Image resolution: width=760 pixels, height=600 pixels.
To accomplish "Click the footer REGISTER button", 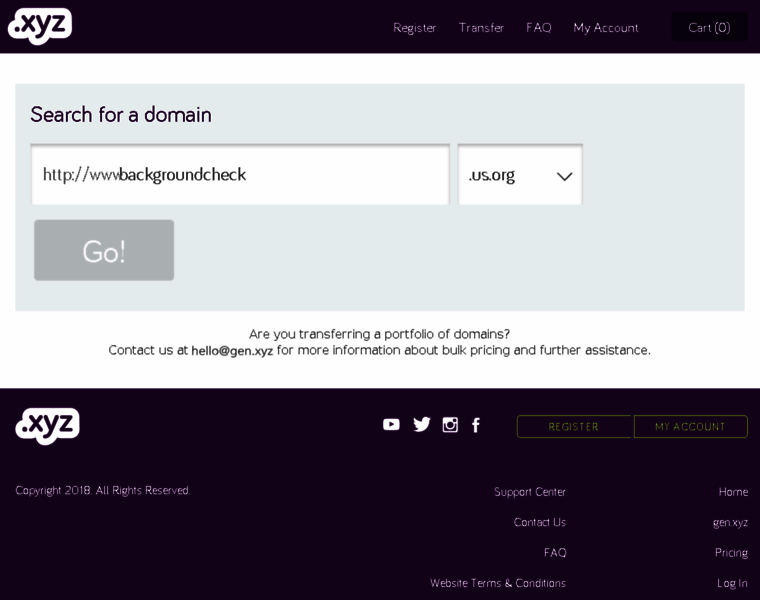I will click(574, 427).
